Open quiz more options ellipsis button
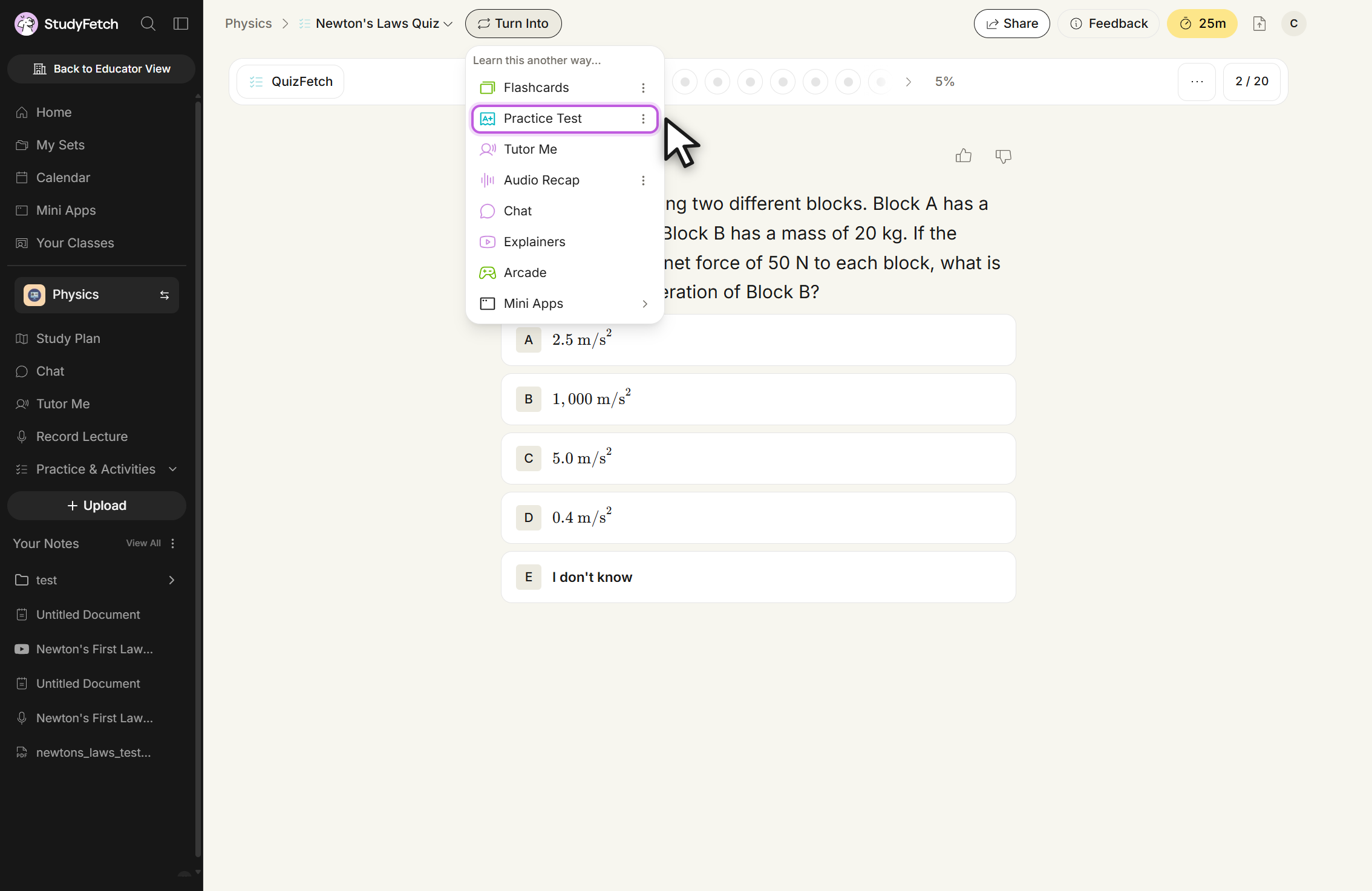 click(x=1197, y=82)
